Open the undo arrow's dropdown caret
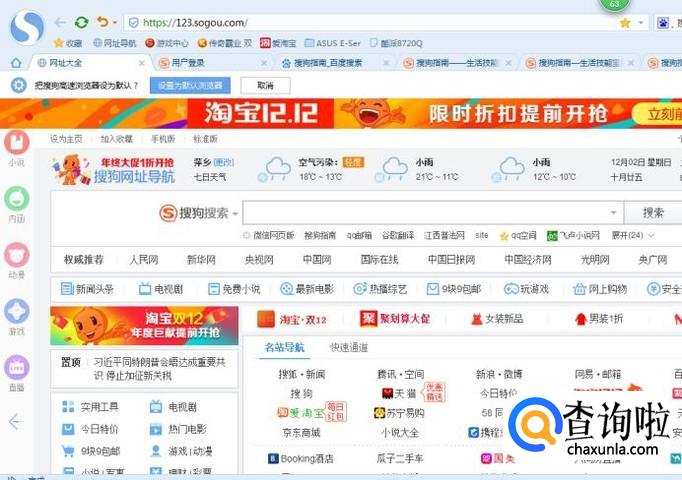Screen dimensions: 682x480 (115, 22)
